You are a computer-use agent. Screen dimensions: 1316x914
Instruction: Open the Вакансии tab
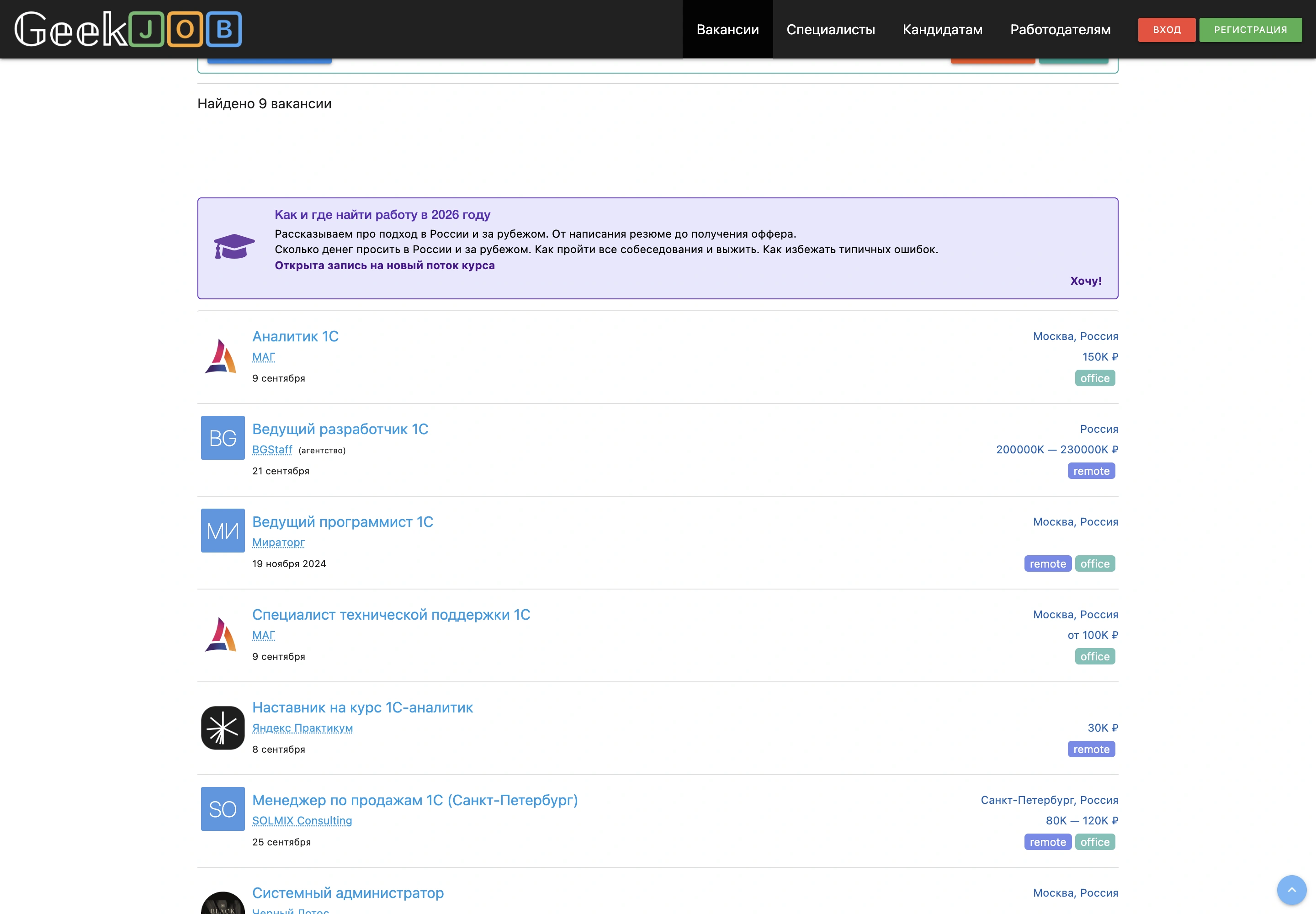(727, 29)
